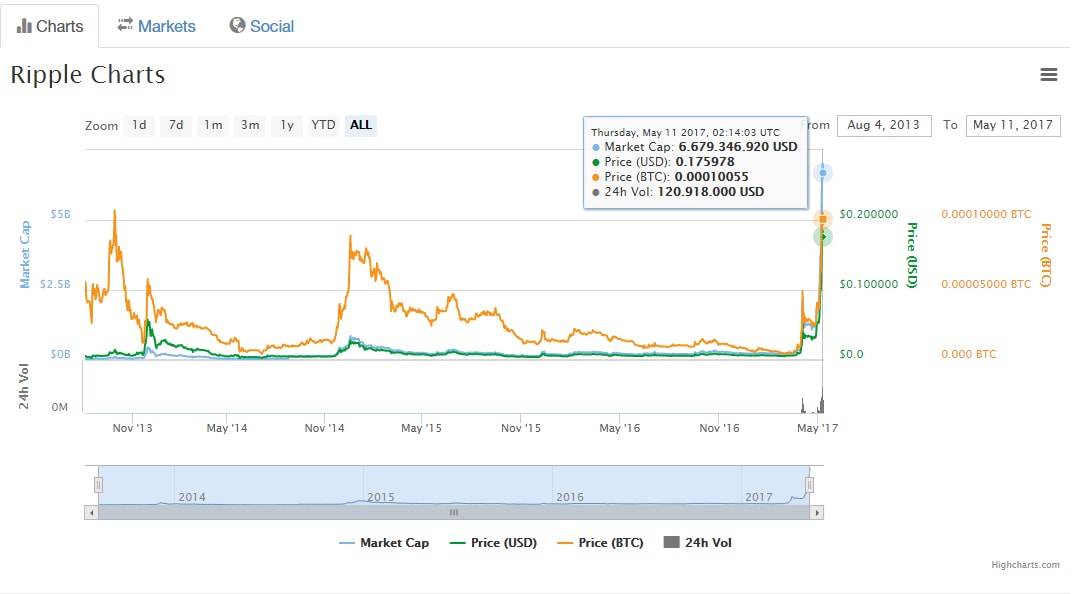
Task: Click the May '16 x-axis label
Action: [x=619, y=428]
